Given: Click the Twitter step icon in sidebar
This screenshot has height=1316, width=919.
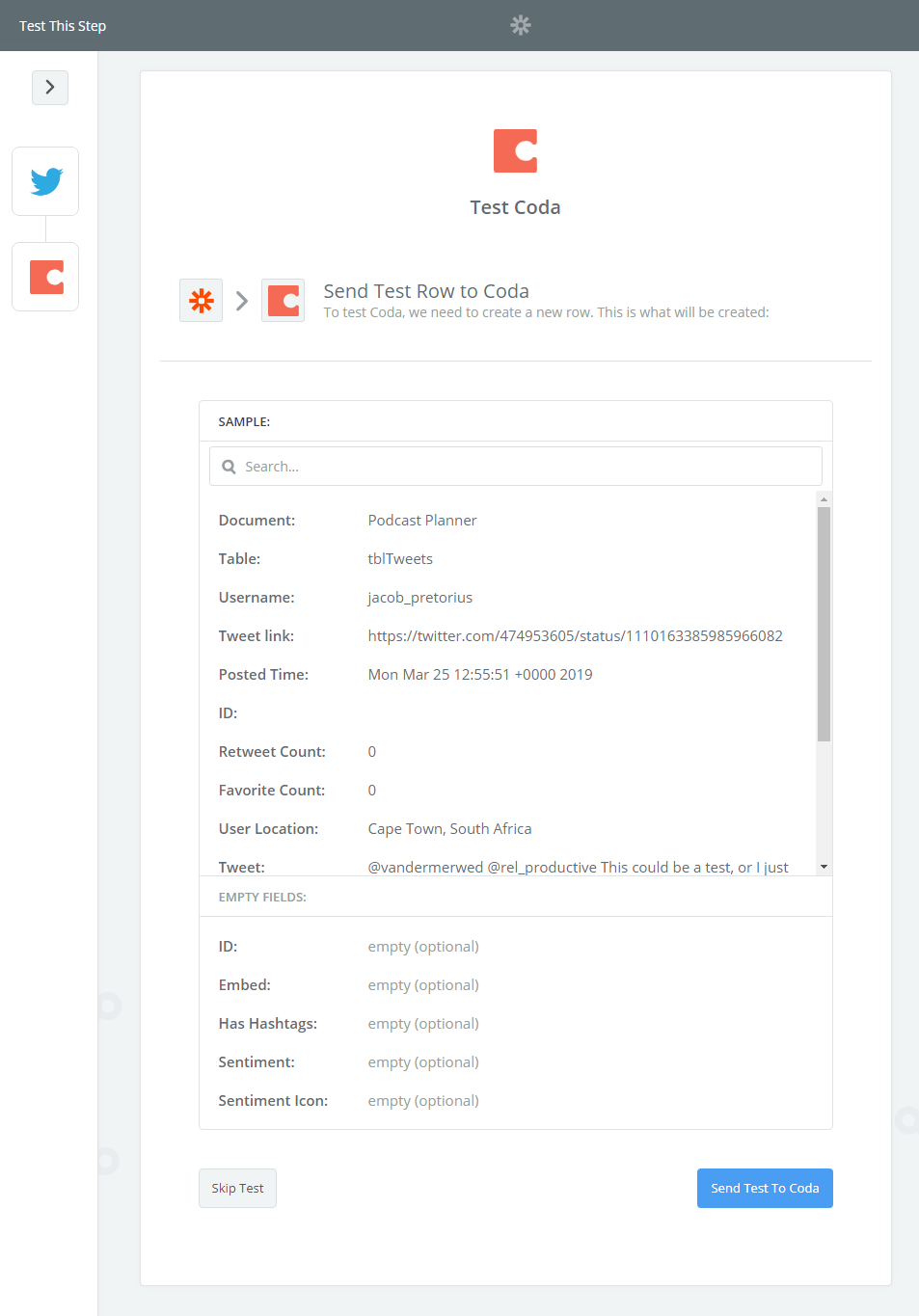Looking at the screenshot, I should (45, 181).
